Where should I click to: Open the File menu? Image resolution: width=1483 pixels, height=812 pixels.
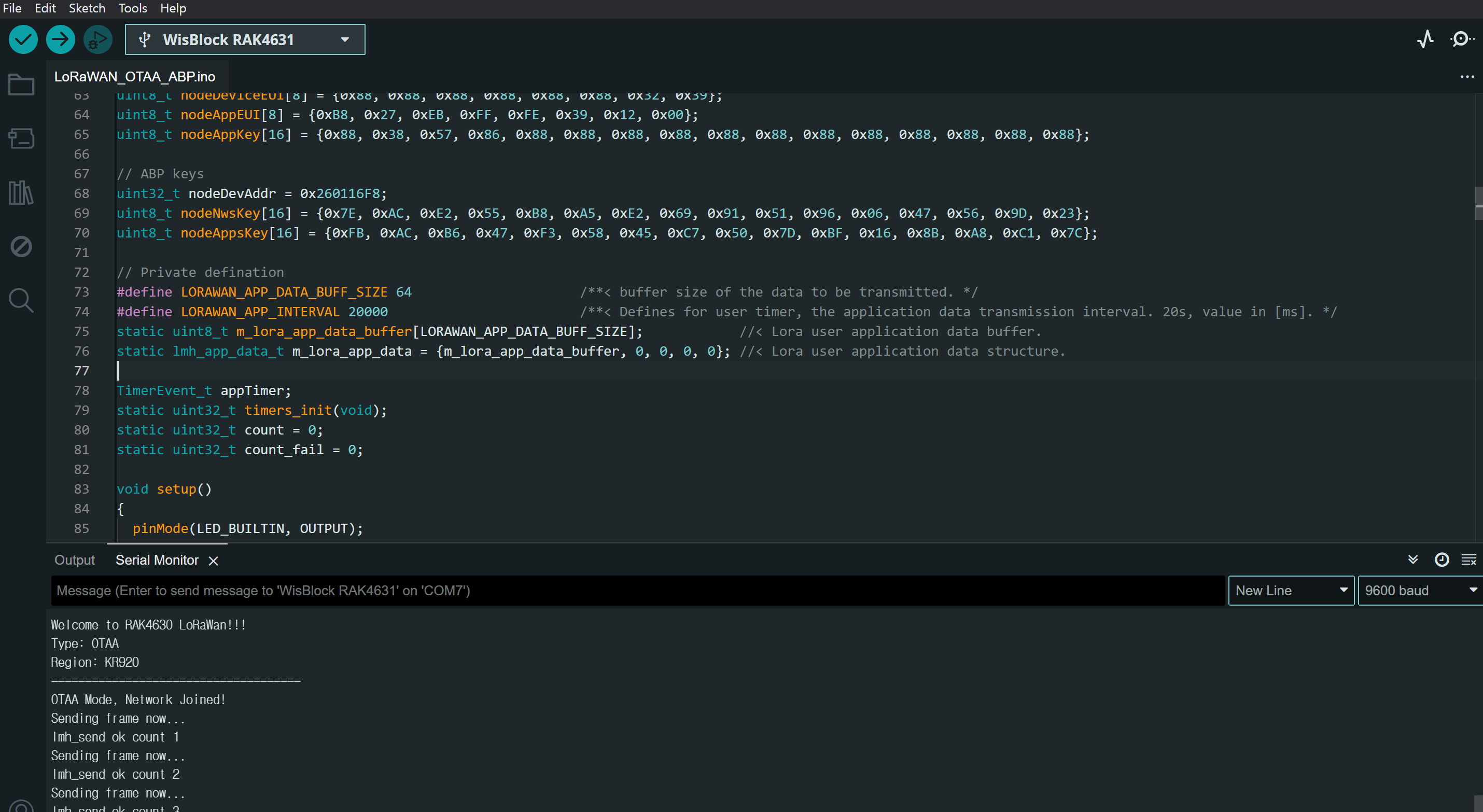12,8
